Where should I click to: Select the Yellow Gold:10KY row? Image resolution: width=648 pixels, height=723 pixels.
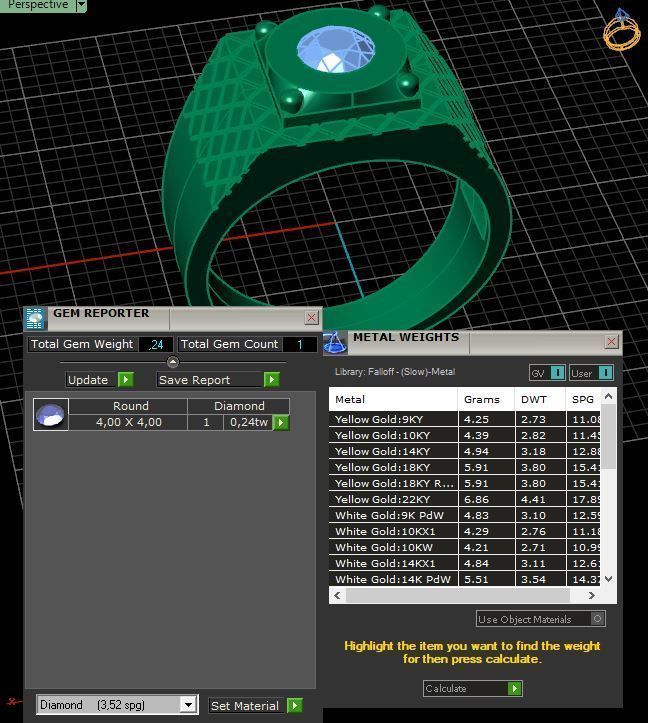(x=464, y=435)
